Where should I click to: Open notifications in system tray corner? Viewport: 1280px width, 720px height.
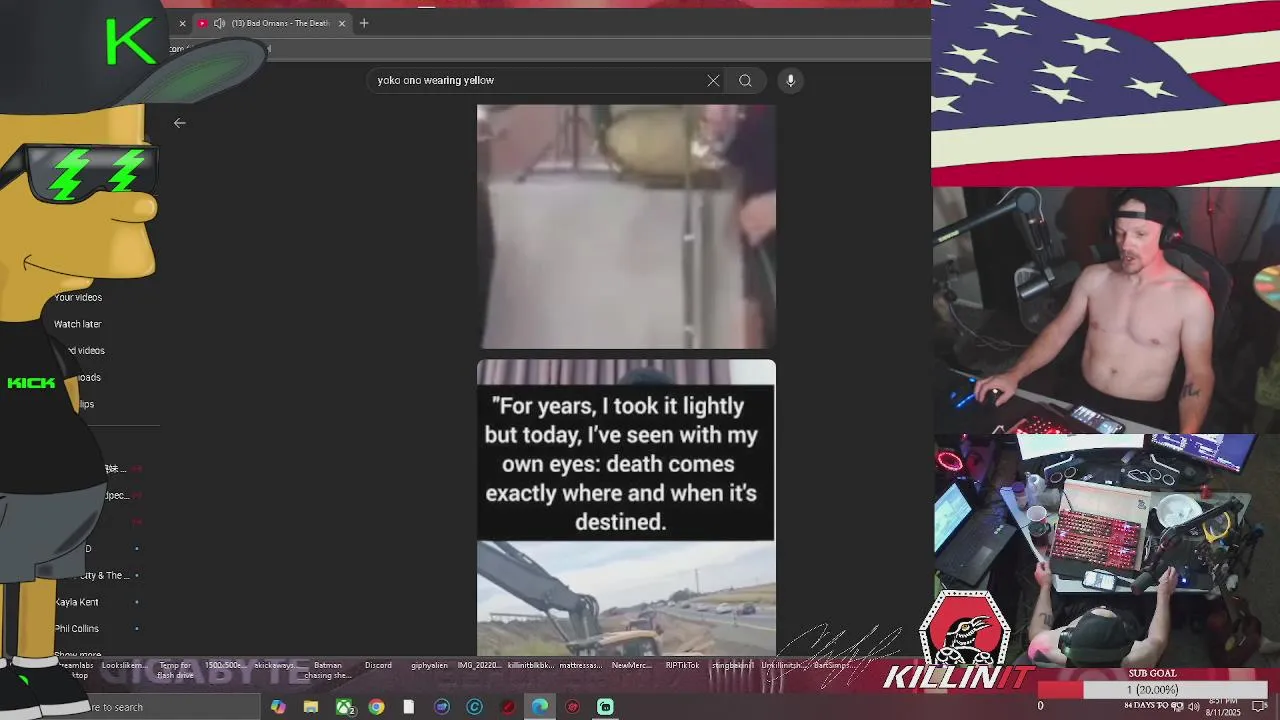pos(1260,706)
